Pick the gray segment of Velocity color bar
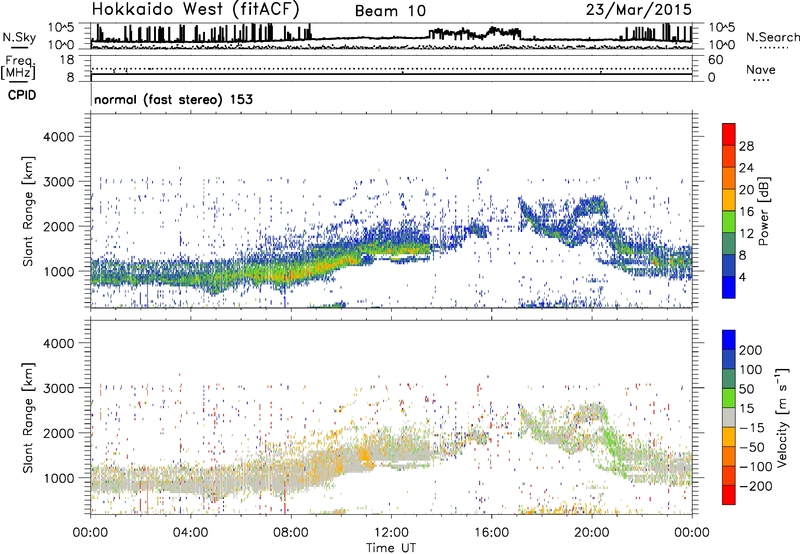800x554 pixels. 729,418
